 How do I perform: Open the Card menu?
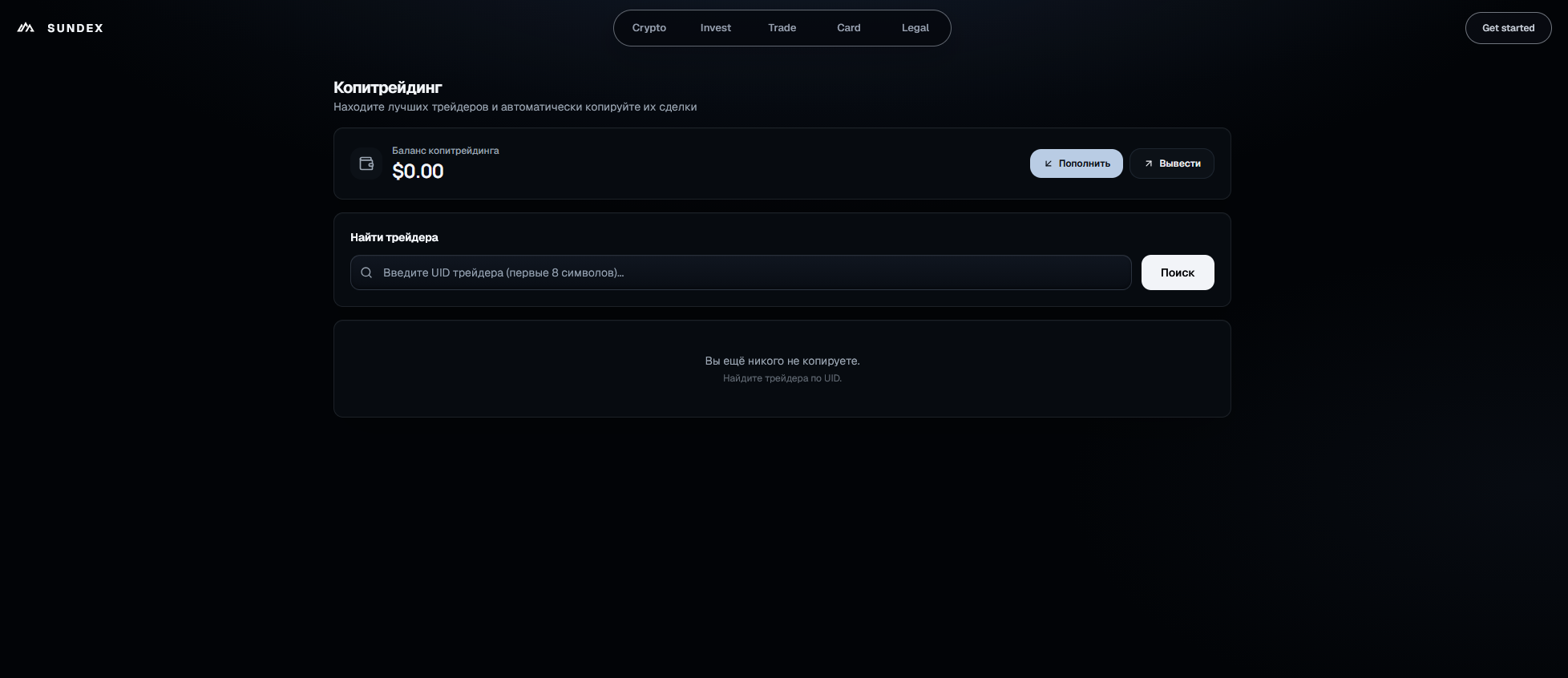(x=849, y=28)
